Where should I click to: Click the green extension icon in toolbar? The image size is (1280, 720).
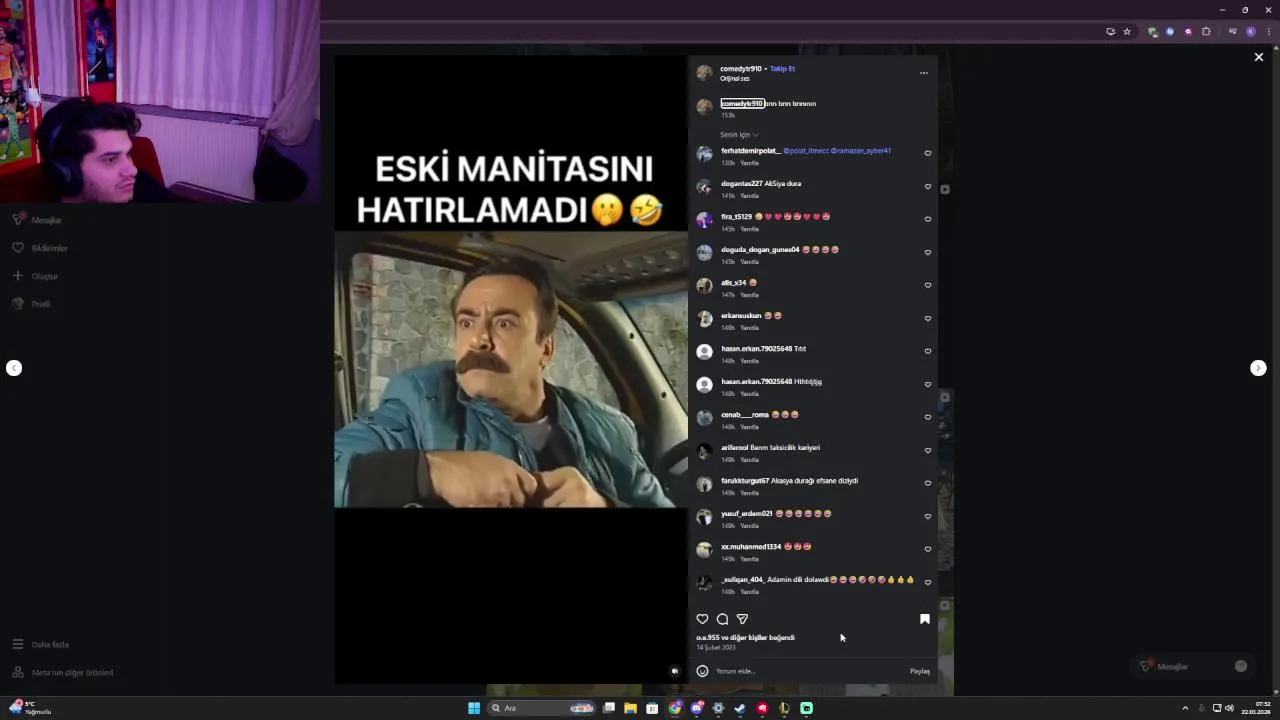[1153, 31]
